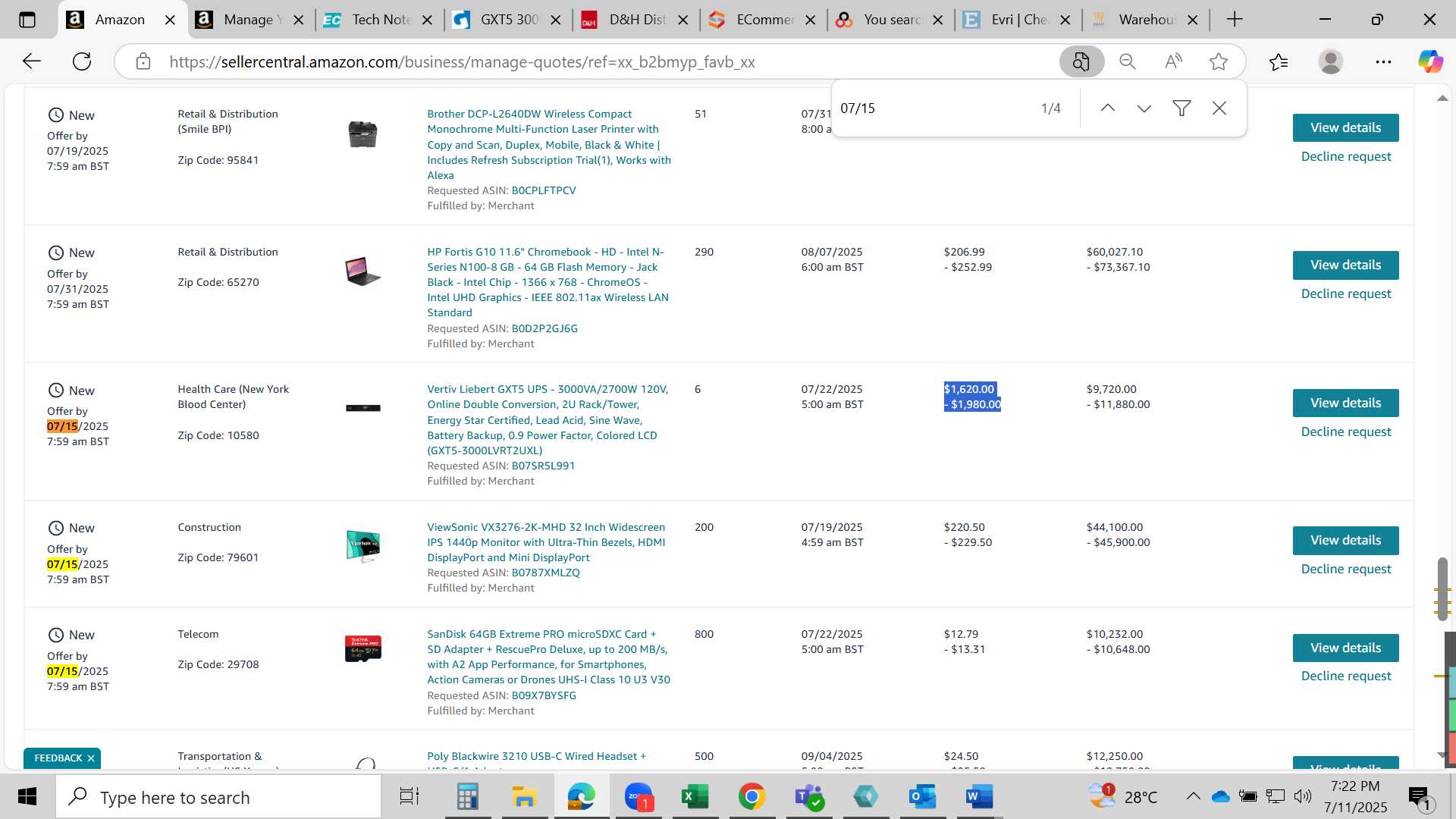
Task: Open Outlook from the taskbar
Action: (922, 797)
